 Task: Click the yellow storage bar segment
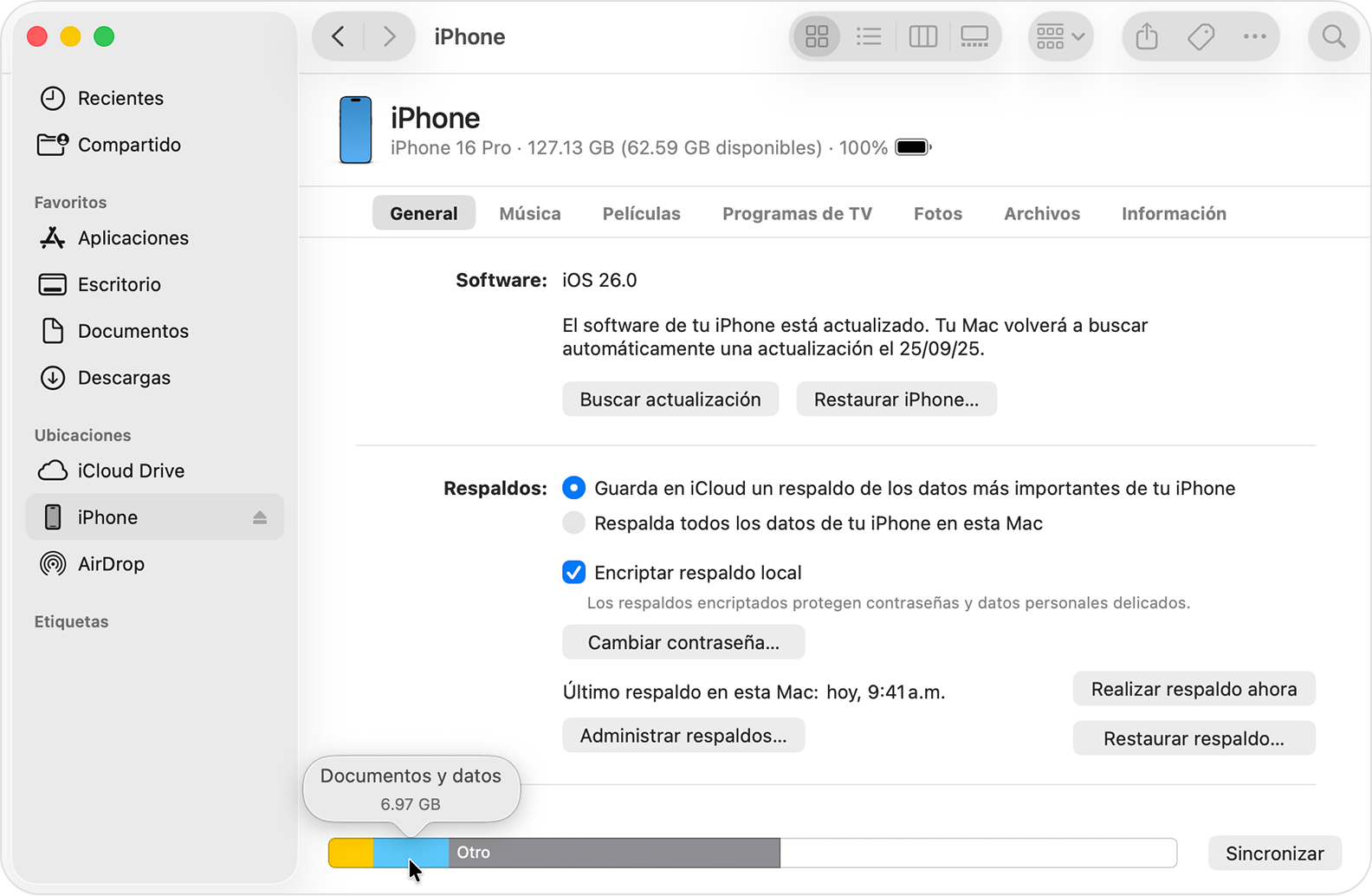pos(351,853)
